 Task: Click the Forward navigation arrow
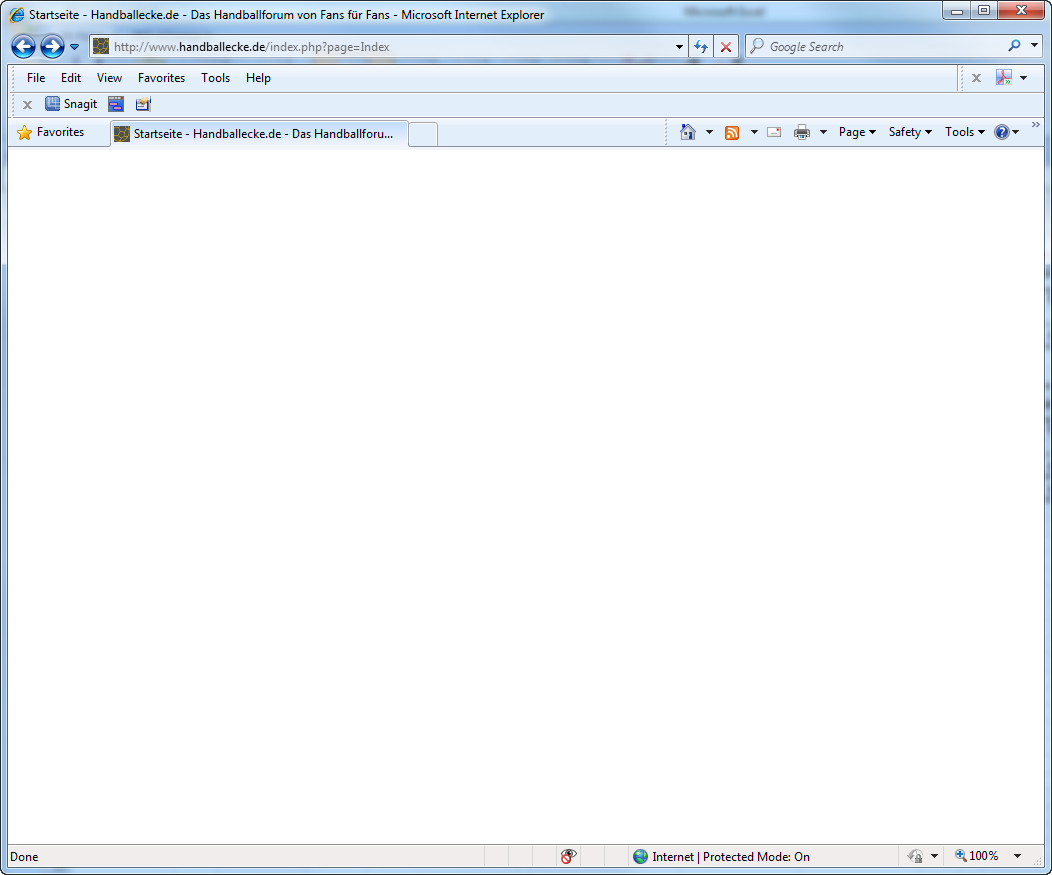click(x=52, y=47)
